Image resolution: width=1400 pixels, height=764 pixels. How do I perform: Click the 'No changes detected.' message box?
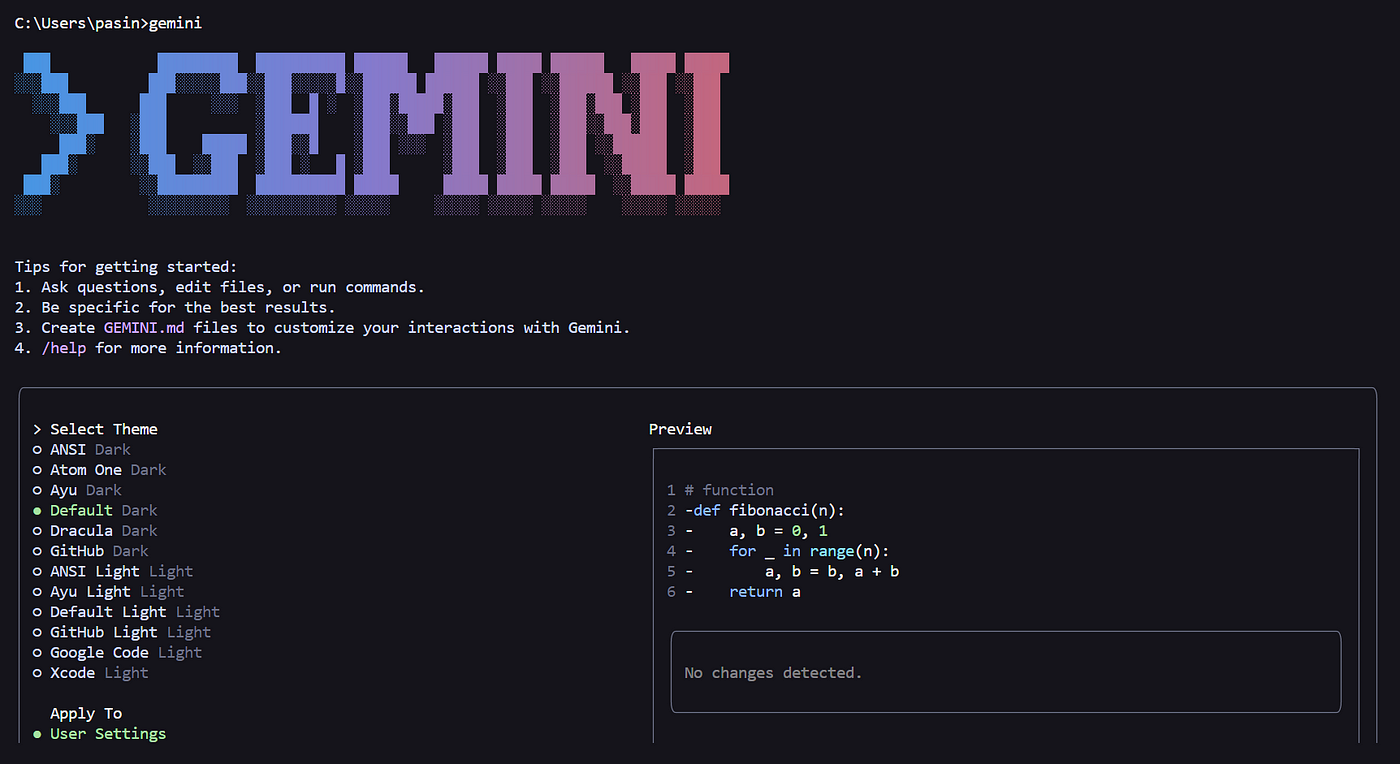pyautogui.click(x=1006, y=672)
